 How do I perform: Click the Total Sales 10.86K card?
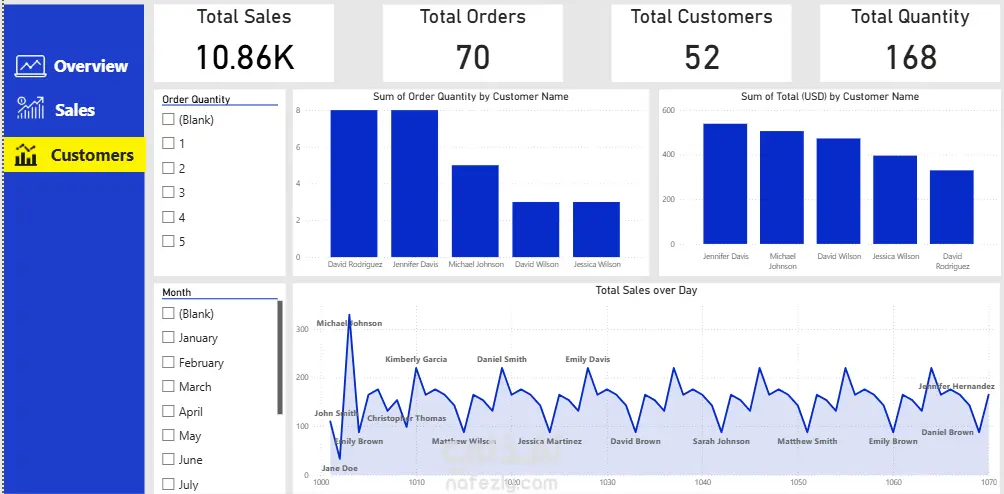pos(244,43)
